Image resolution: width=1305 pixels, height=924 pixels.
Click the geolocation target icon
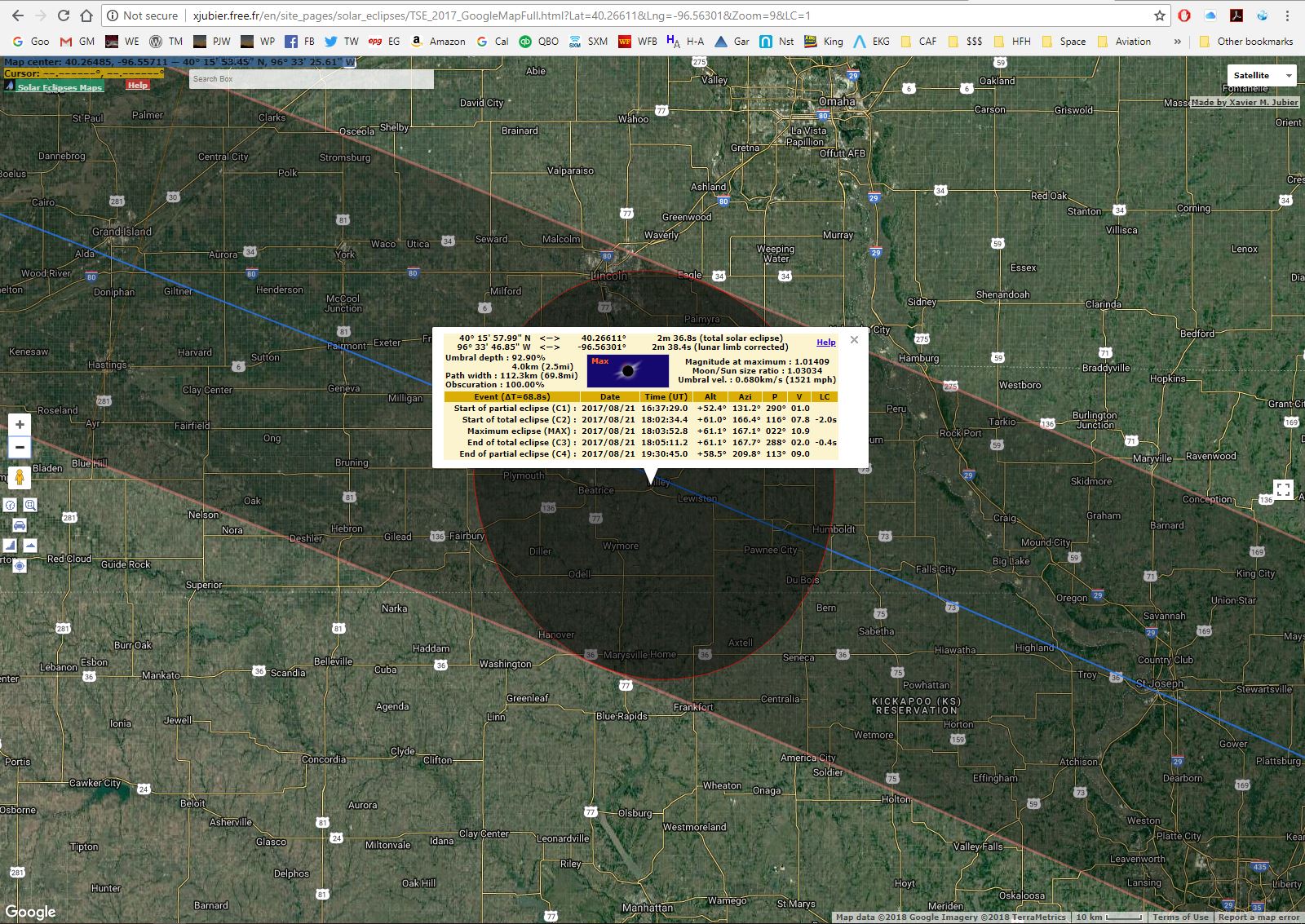20,565
